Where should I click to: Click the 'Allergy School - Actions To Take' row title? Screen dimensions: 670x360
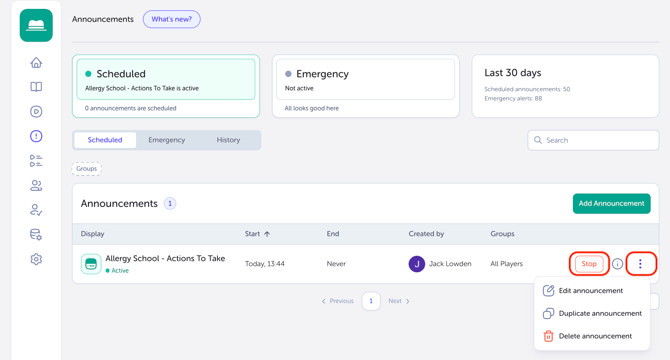click(x=165, y=258)
